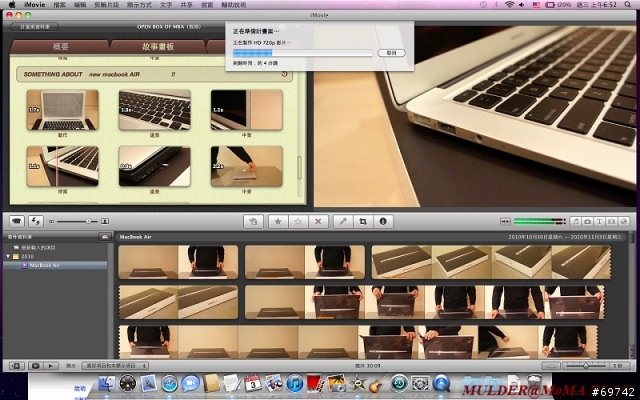This screenshot has width=640, height=400.
Task: Click the storyboard panel scrollbar
Action: [300, 167]
